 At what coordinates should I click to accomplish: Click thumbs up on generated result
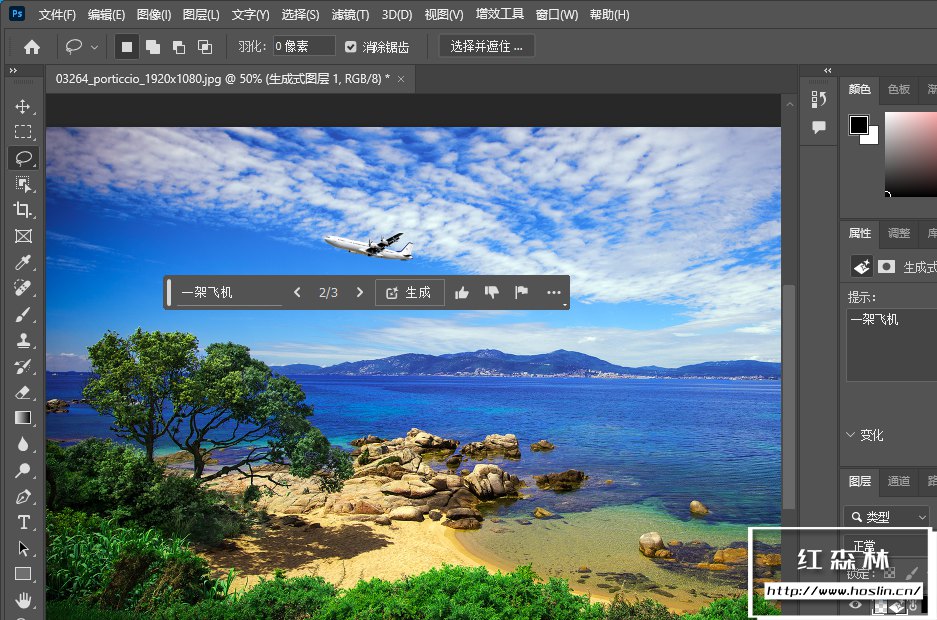pos(461,293)
